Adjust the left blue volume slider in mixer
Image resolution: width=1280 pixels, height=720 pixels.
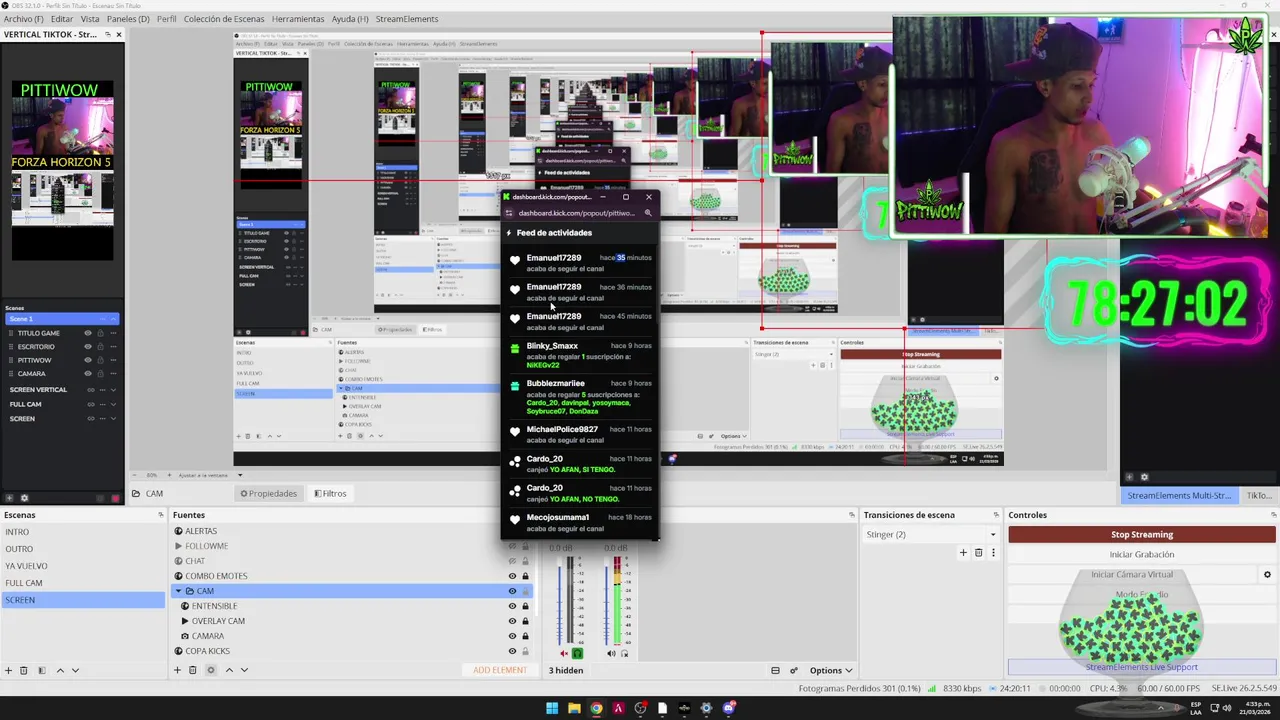(x=560, y=602)
